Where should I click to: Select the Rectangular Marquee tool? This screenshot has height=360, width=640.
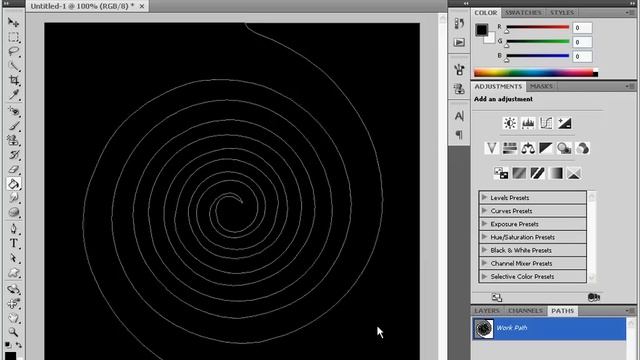[x=13, y=37]
